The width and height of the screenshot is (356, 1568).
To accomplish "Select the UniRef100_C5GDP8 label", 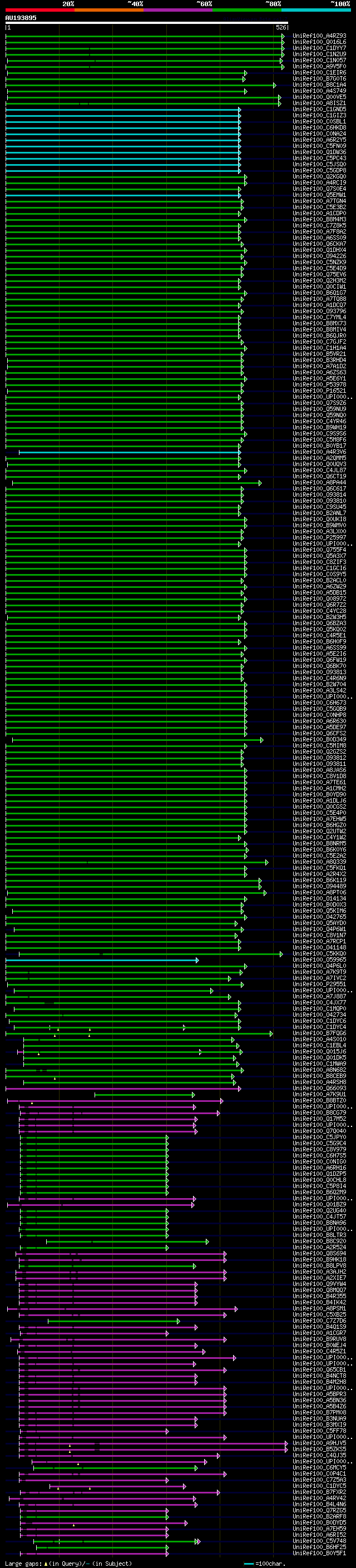I will pos(319,170).
